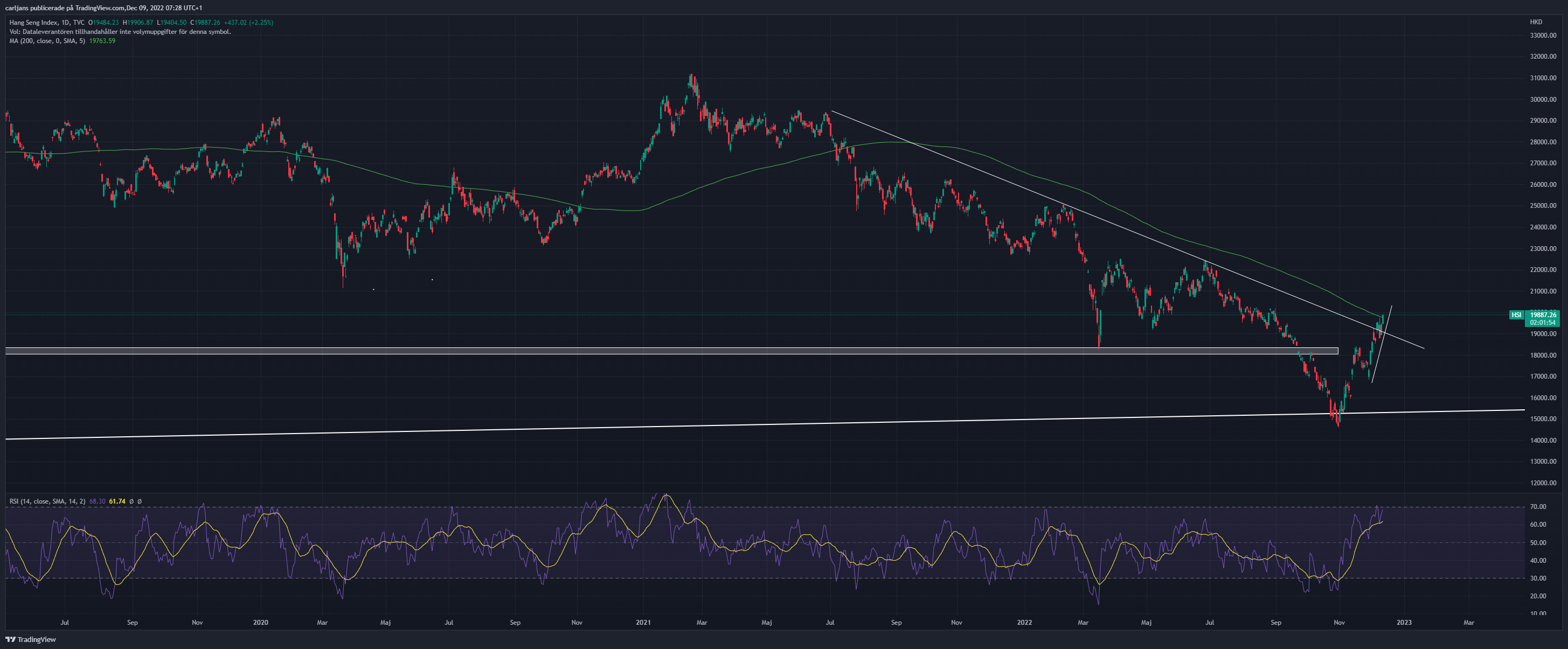Click the 2021 label on time axis

643,622
